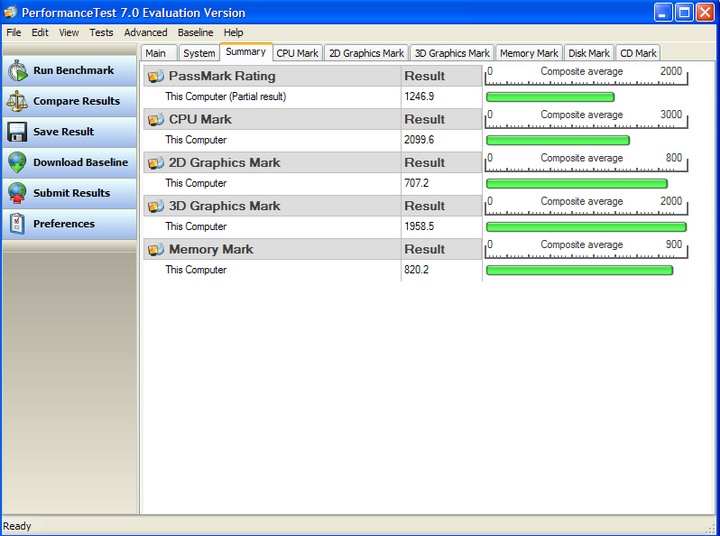Open the Tests menu
This screenshot has height=536, width=720.
[x=101, y=33]
